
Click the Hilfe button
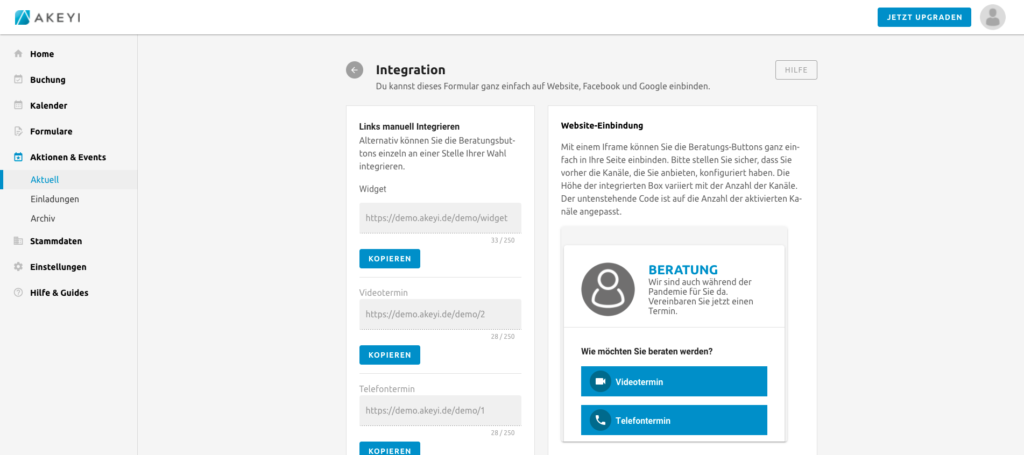pyautogui.click(x=796, y=70)
